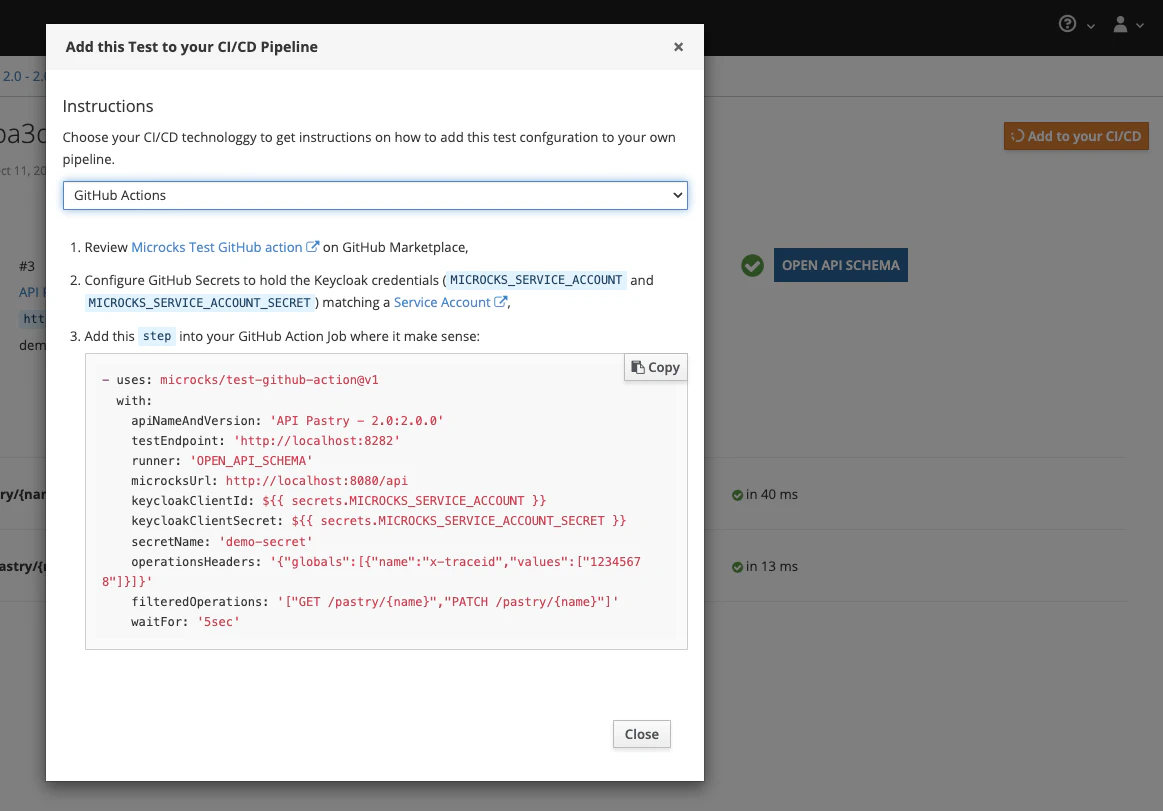Expand the chevron next to help icon

(x=1090, y=25)
